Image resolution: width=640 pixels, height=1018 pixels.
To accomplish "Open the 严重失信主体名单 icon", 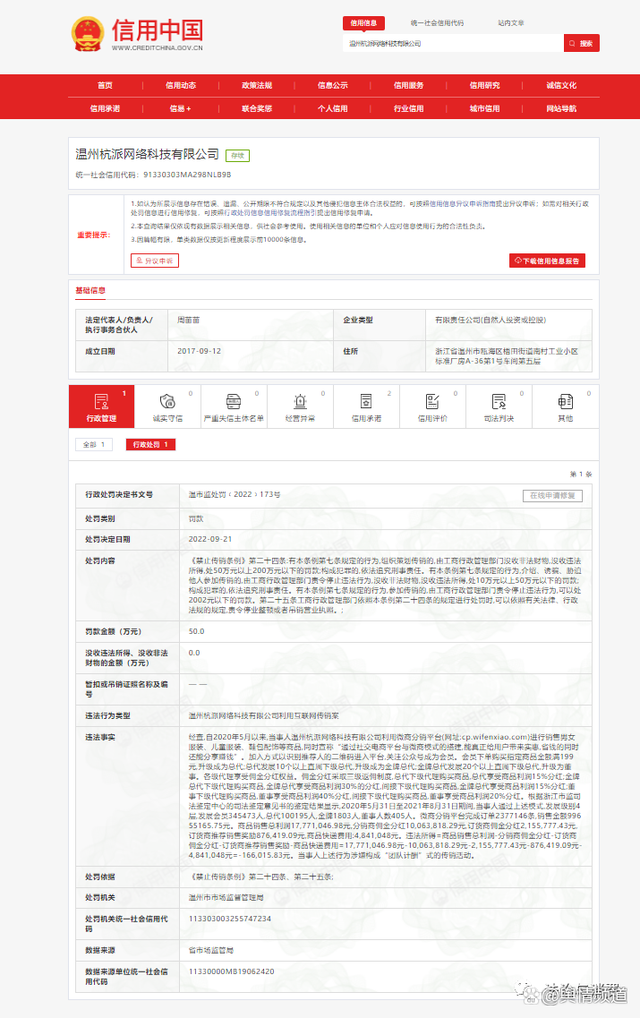I will click(233, 402).
